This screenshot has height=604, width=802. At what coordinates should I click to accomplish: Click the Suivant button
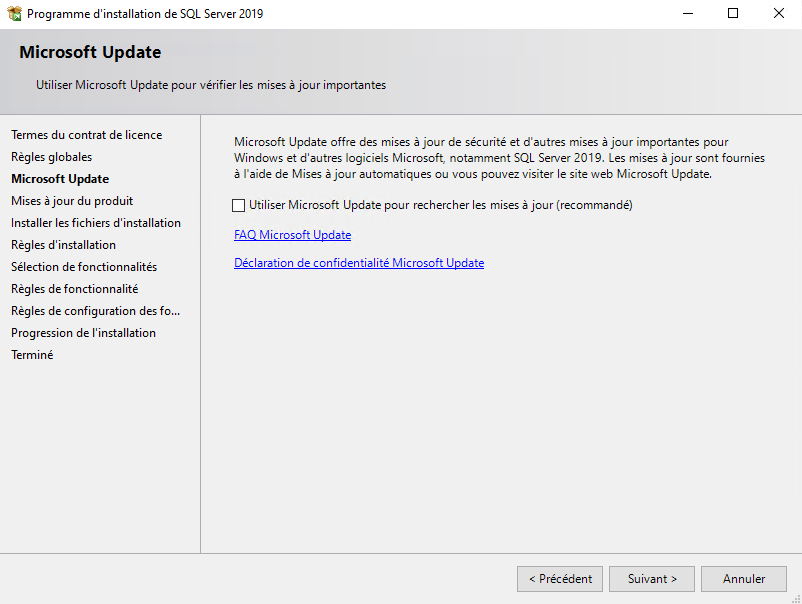[652, 579]
